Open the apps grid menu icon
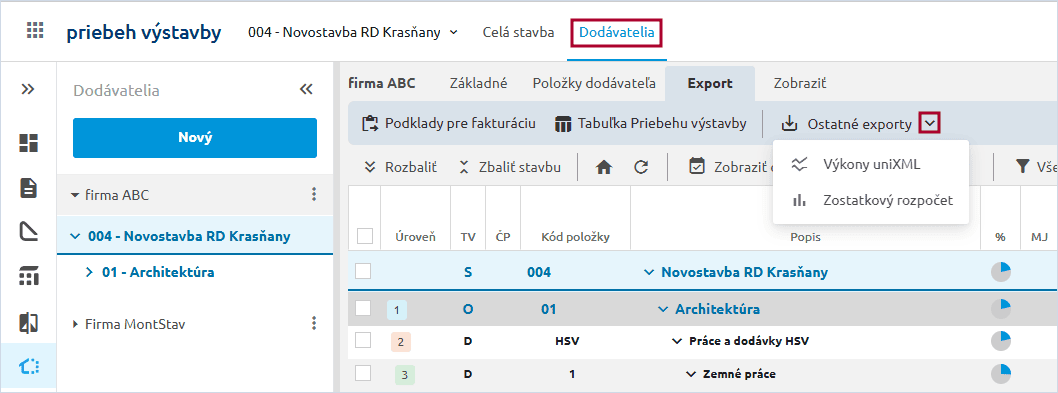 35,31
